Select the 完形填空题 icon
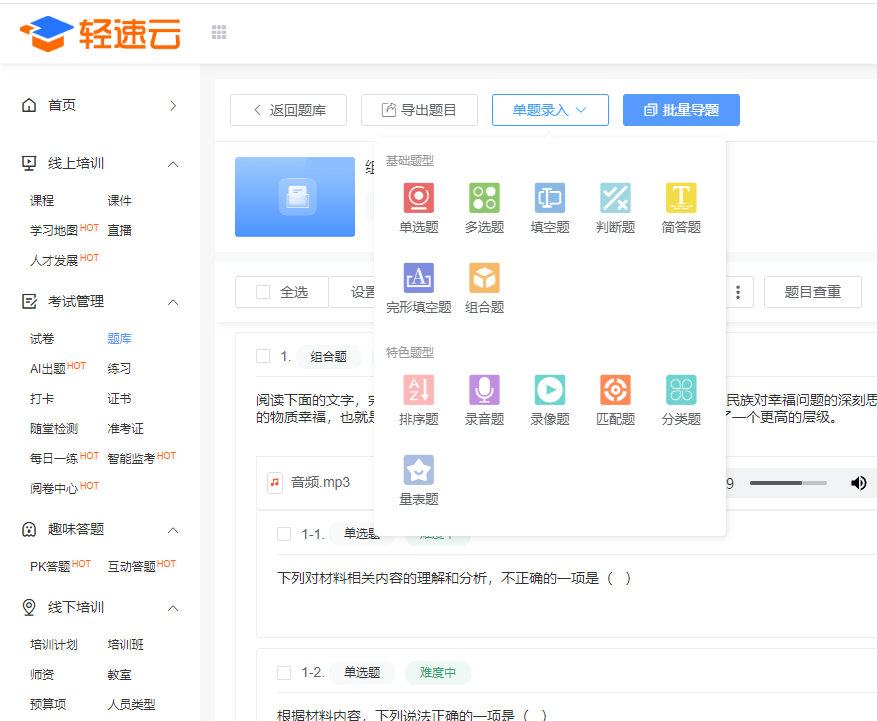 point(418,277)
